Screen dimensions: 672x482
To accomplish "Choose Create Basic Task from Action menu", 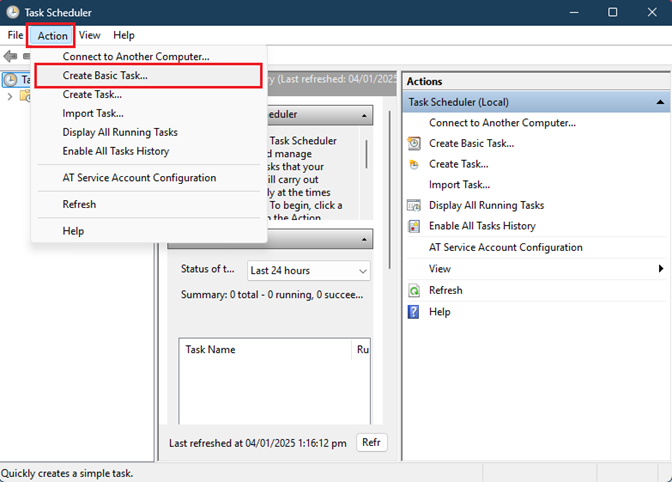I will tap(148, 75).
